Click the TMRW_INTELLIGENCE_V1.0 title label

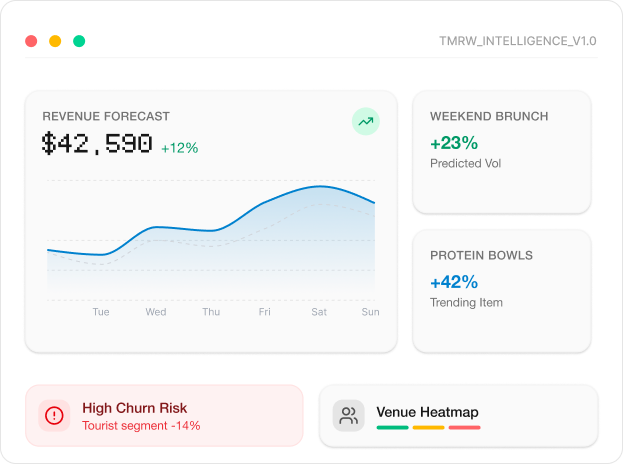coord(517,41)
